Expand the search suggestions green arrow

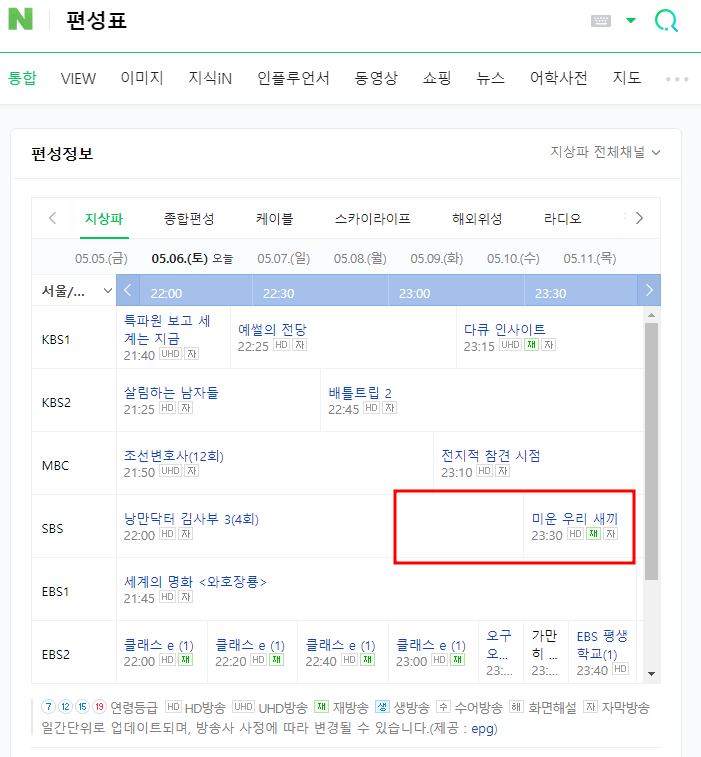point(631,20)
